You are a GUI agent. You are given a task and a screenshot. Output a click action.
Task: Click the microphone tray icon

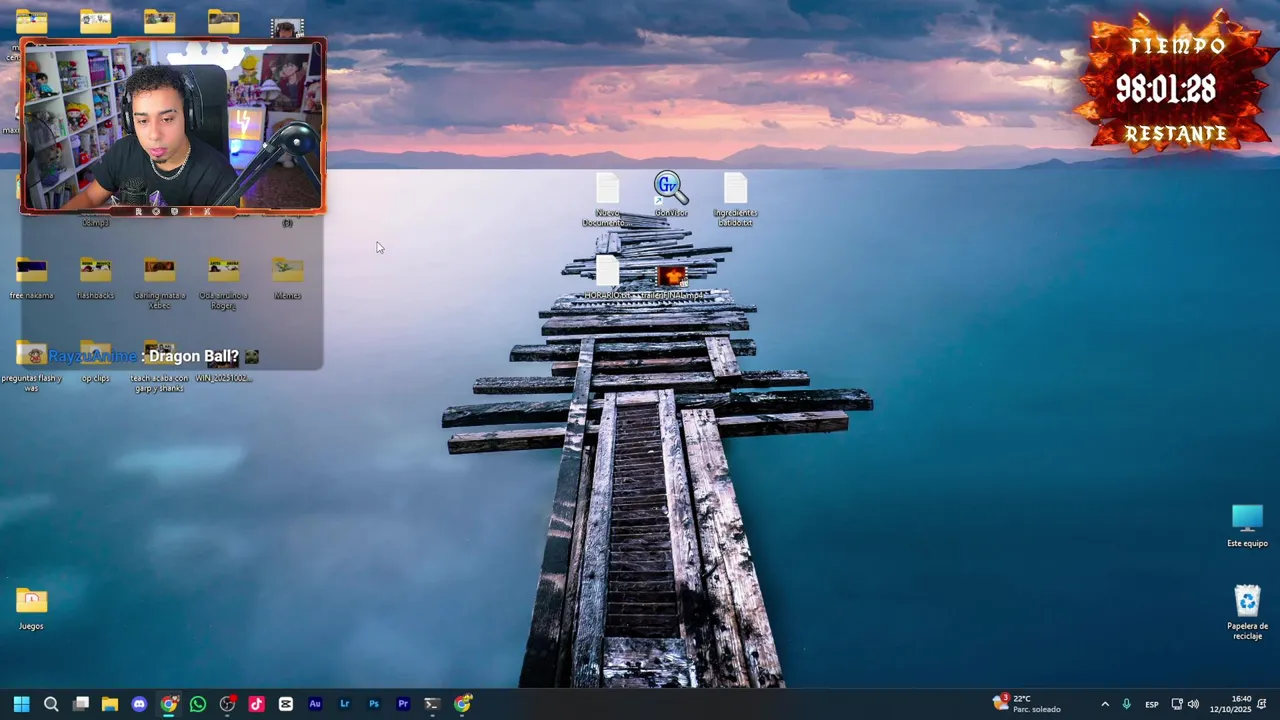pyautogui.click(x=1127, y=704)
